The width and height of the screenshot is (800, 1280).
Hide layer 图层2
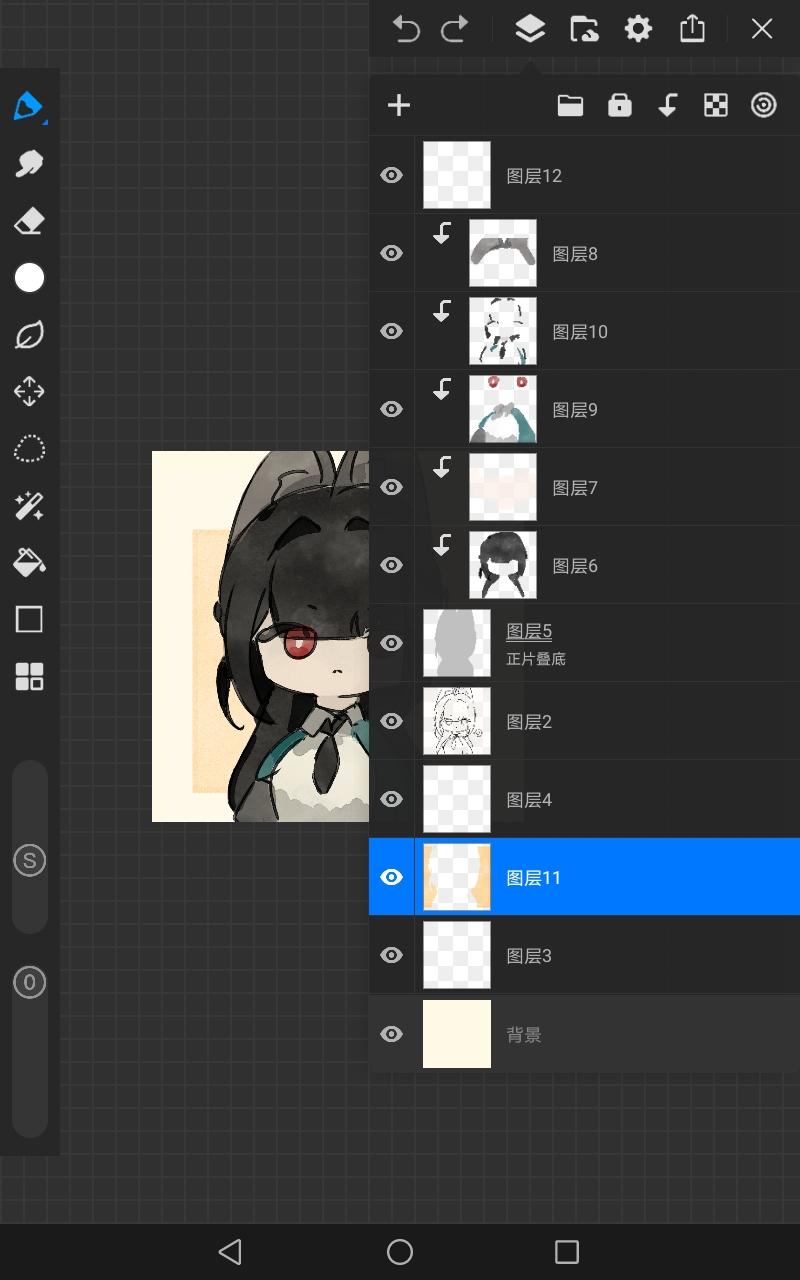coord(392,722)
